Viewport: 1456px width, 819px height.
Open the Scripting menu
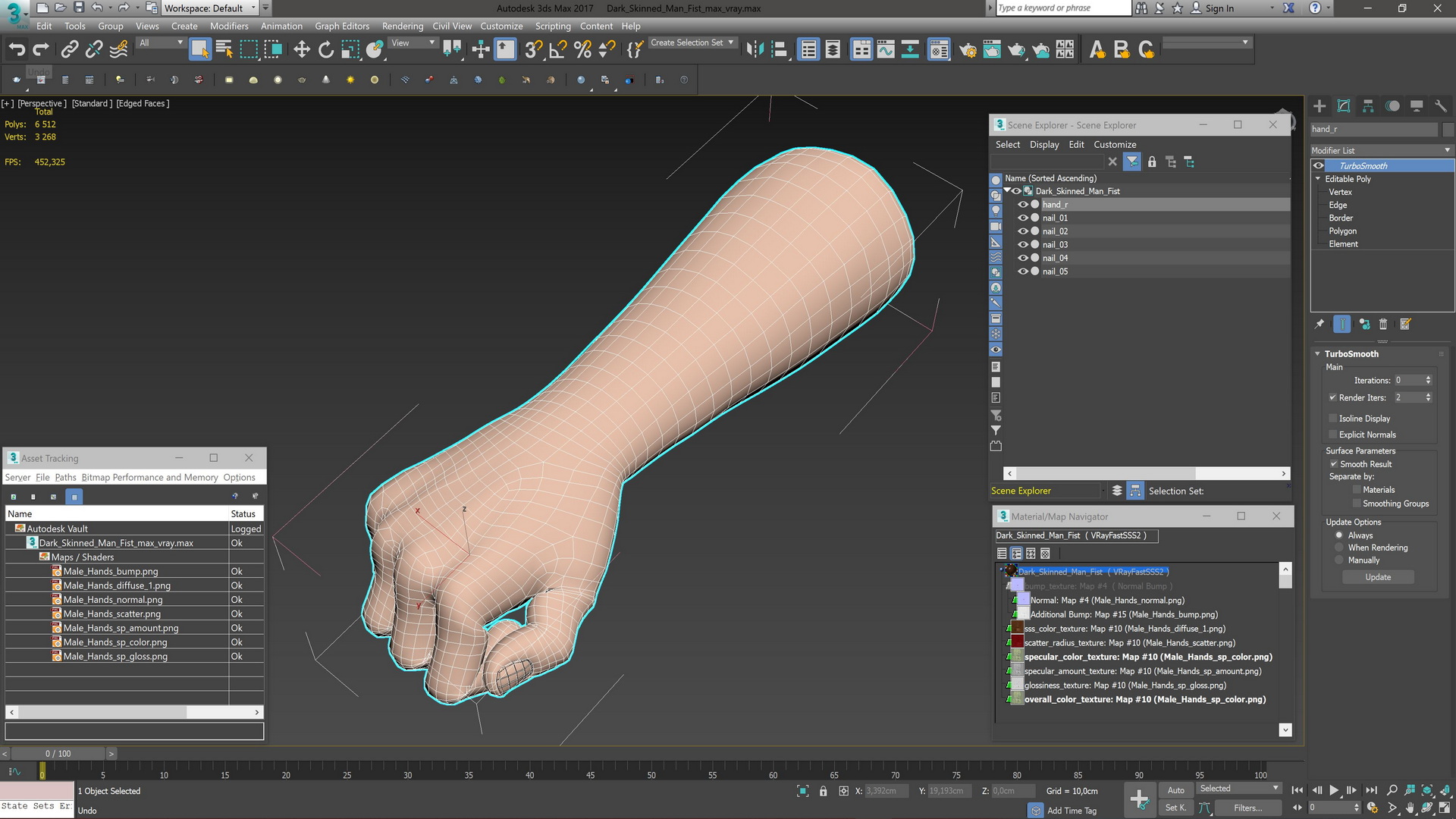tap(553, 26)
